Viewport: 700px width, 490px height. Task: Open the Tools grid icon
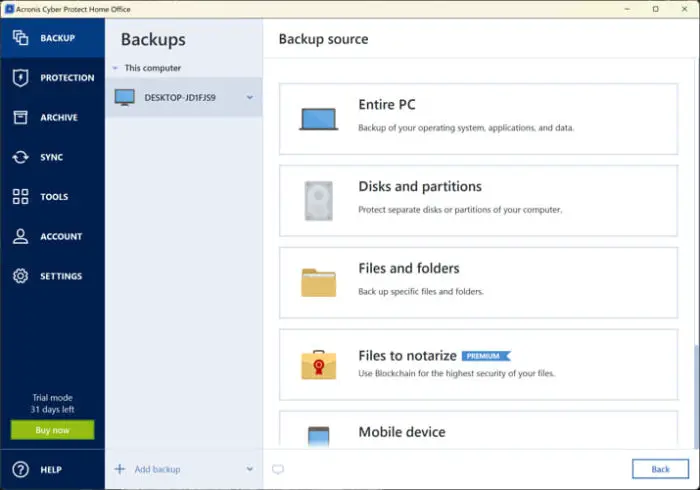coord(20,196)
